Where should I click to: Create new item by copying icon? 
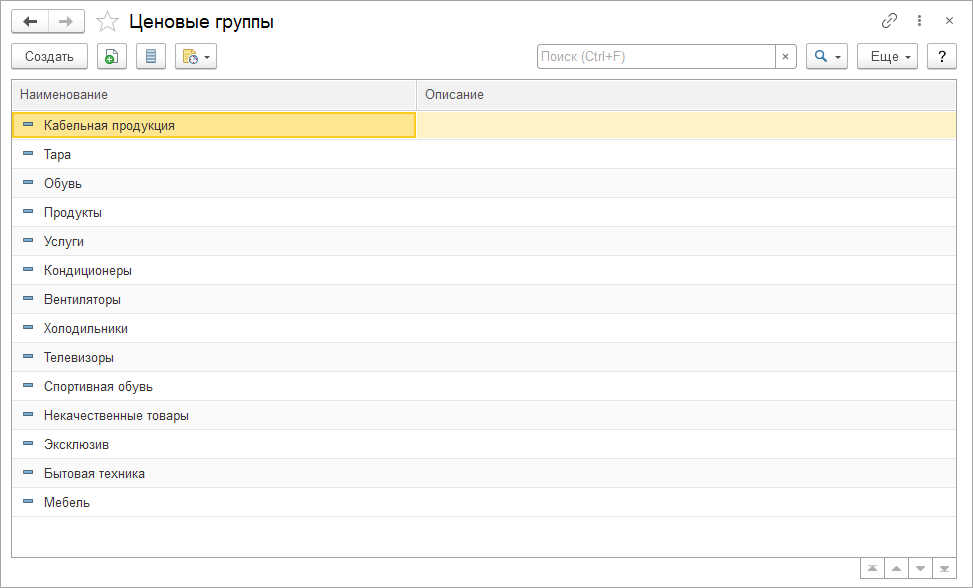(112, 57)
